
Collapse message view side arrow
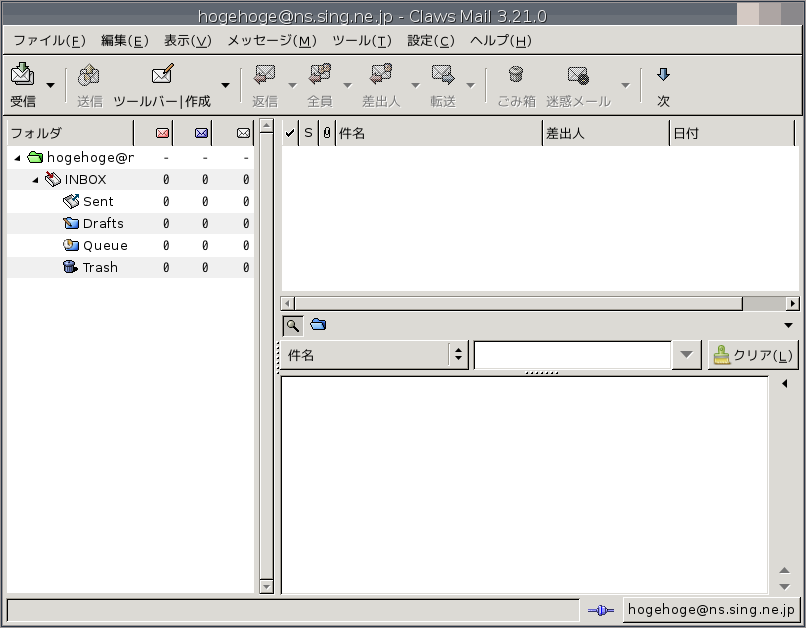click(784, 383)
